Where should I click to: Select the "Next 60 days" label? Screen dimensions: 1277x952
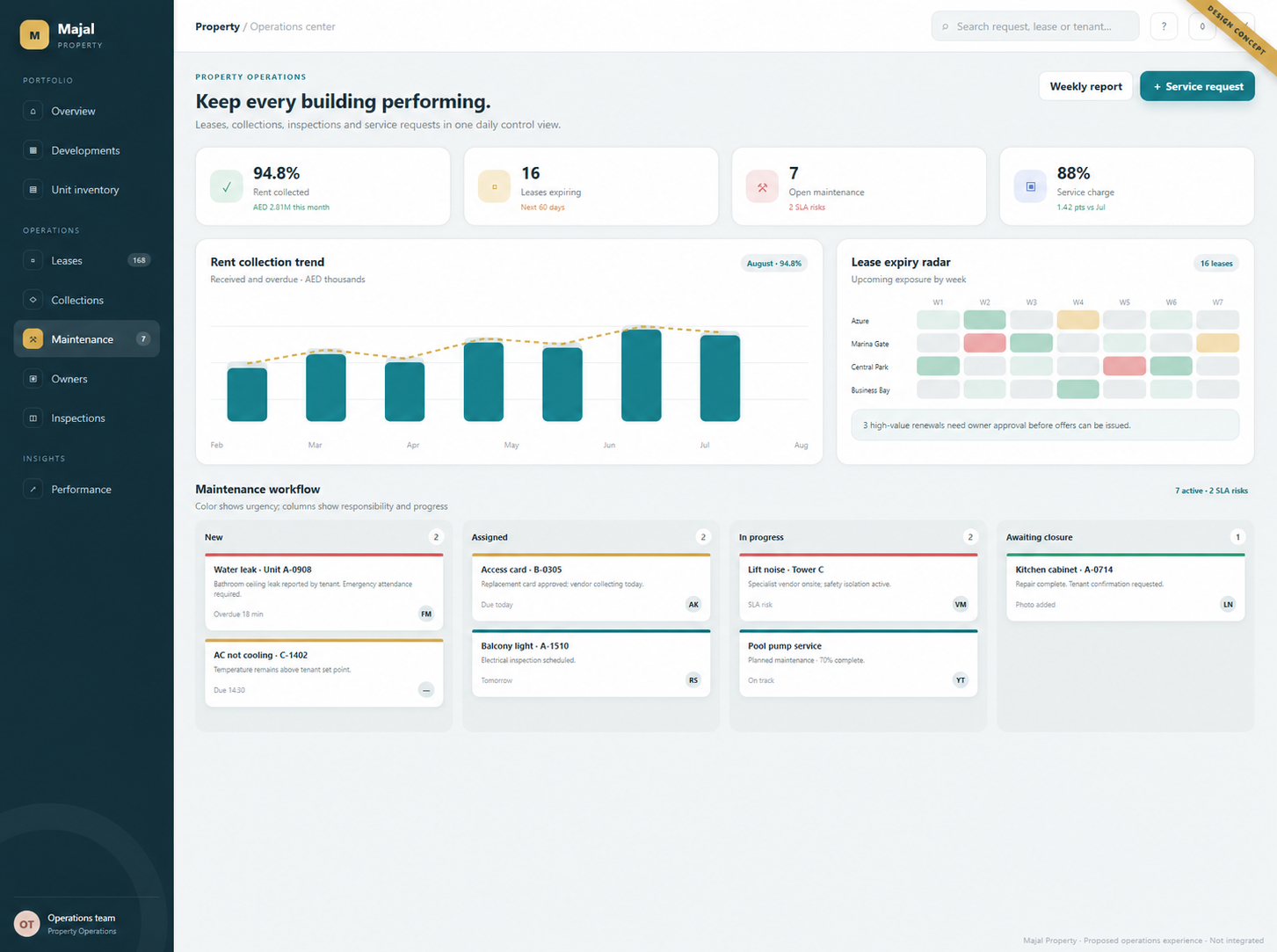tap(542, 207)
